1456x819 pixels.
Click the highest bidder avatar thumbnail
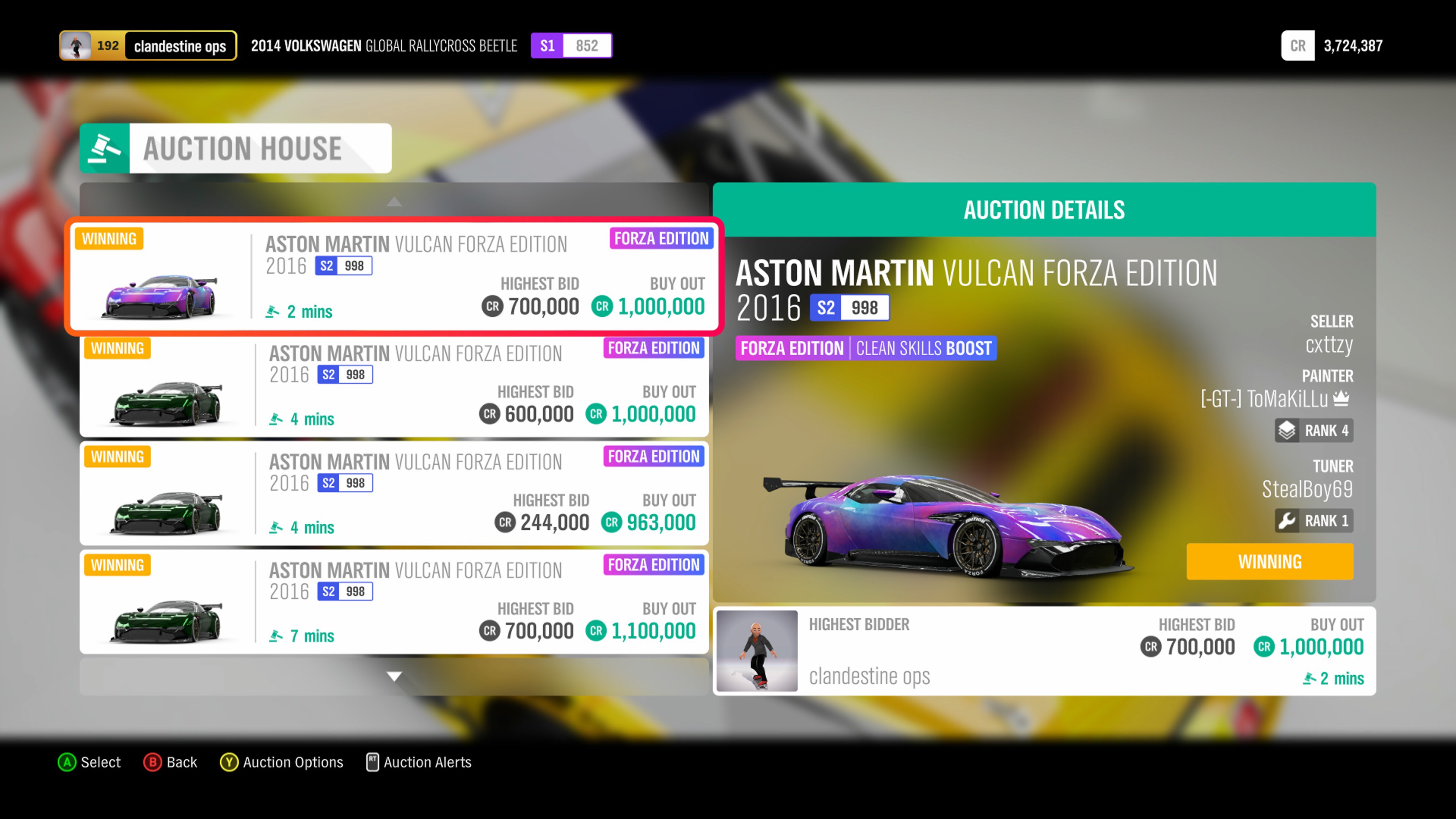tap(757, 651)
